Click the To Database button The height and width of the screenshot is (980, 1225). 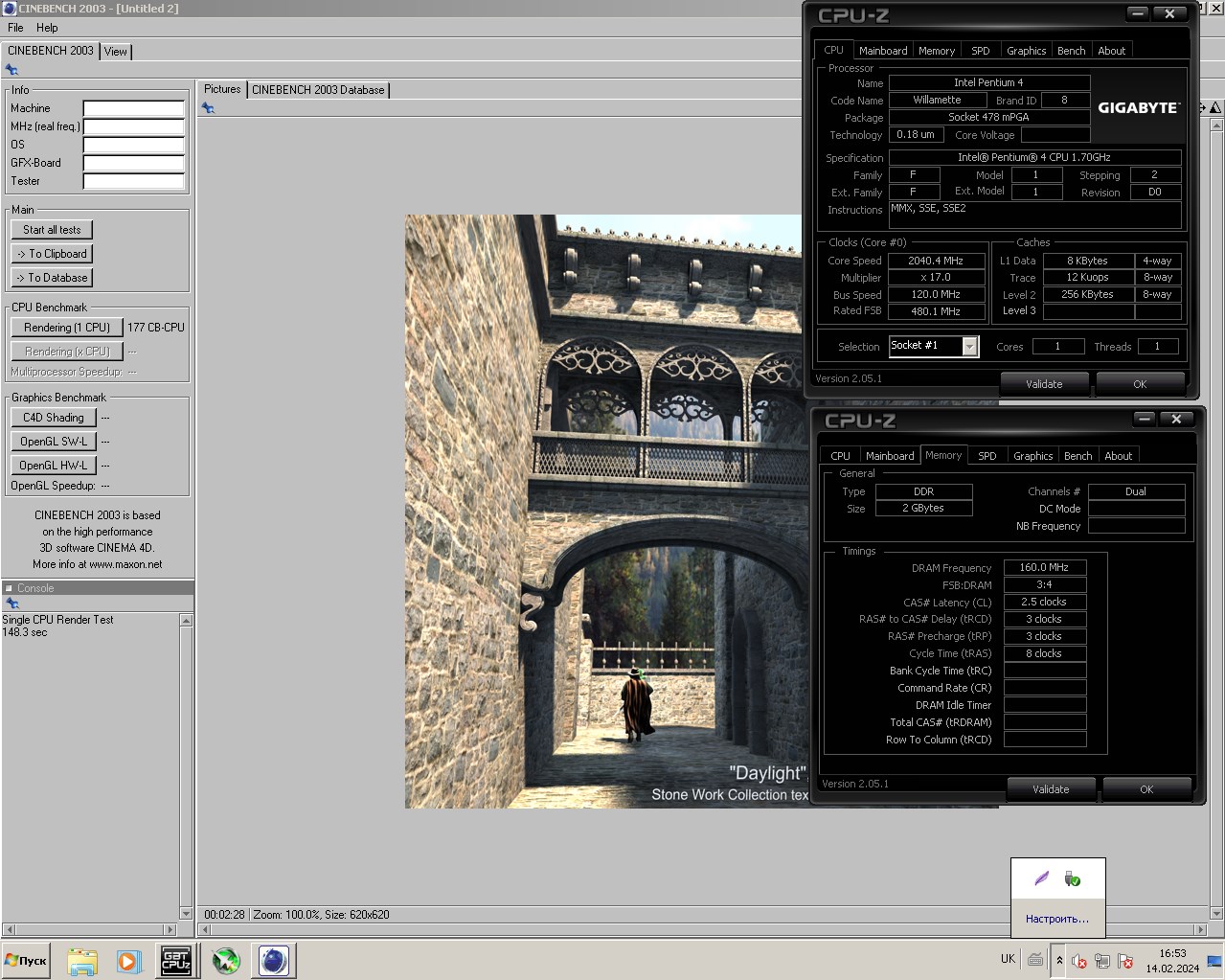pyautogui.click(x=52, y=278)
